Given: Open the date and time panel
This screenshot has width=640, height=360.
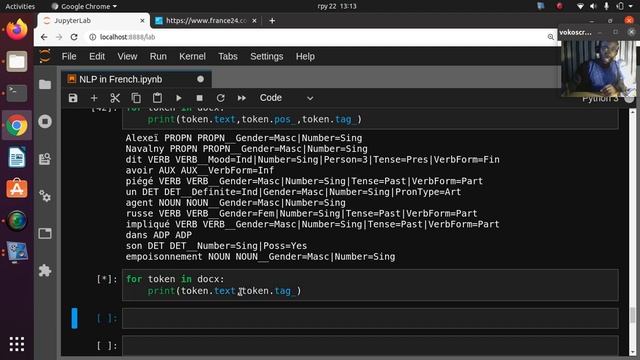Looking at the screenshot, I should pyautogui.click(x=337, y=6).
